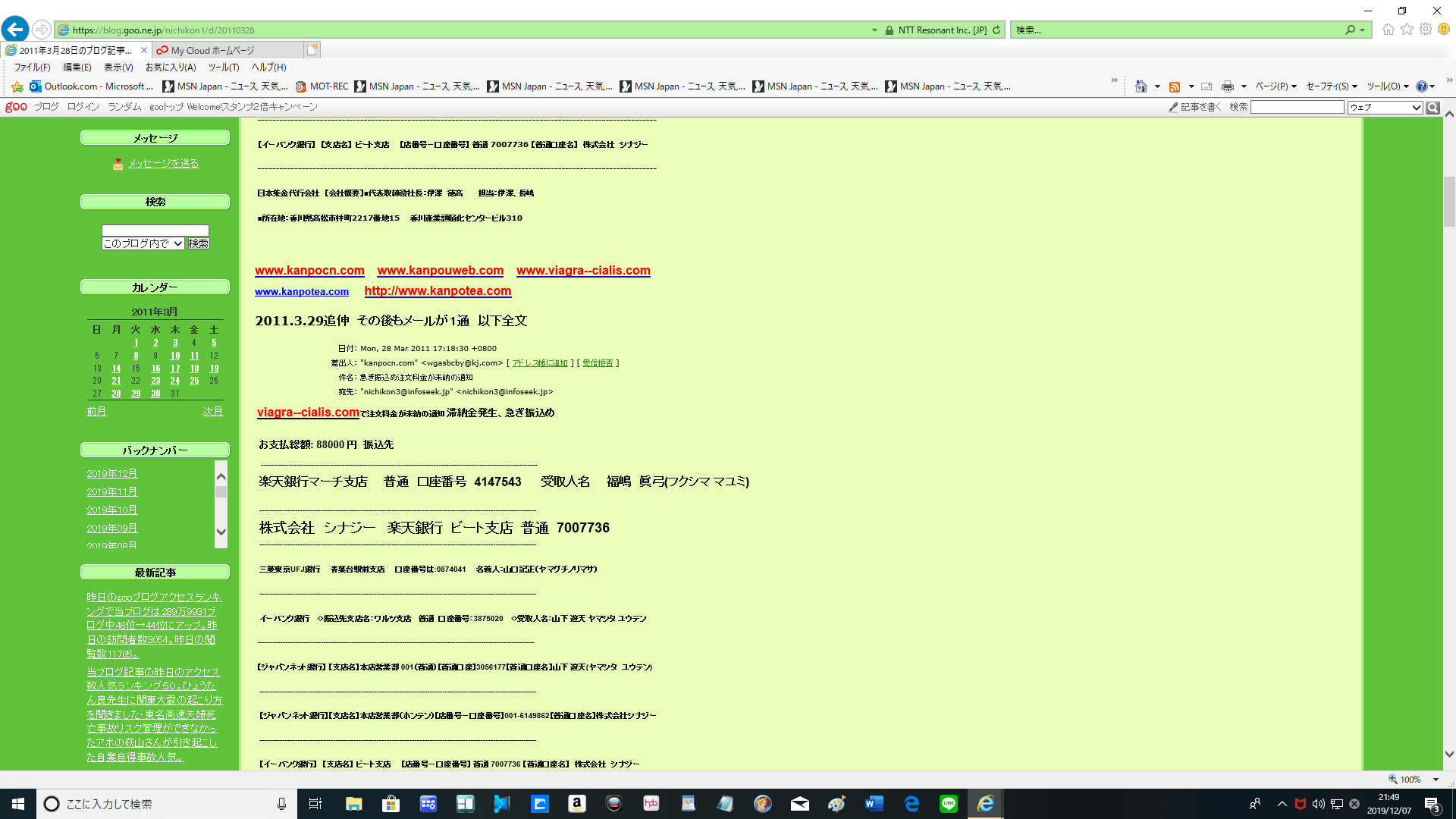
Task: Click the smiley feedback icon
Action: point(1444,30)
